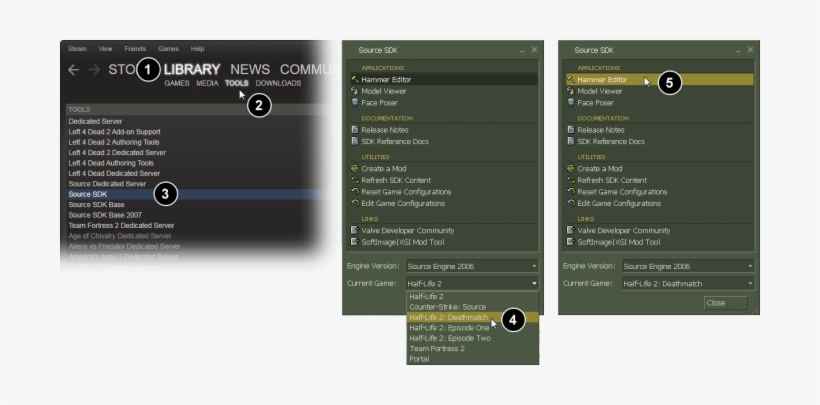Click Valve Developer Community icon in right SDK window
The width and height of the screenshot is (820, 405).
pos(571,230)
